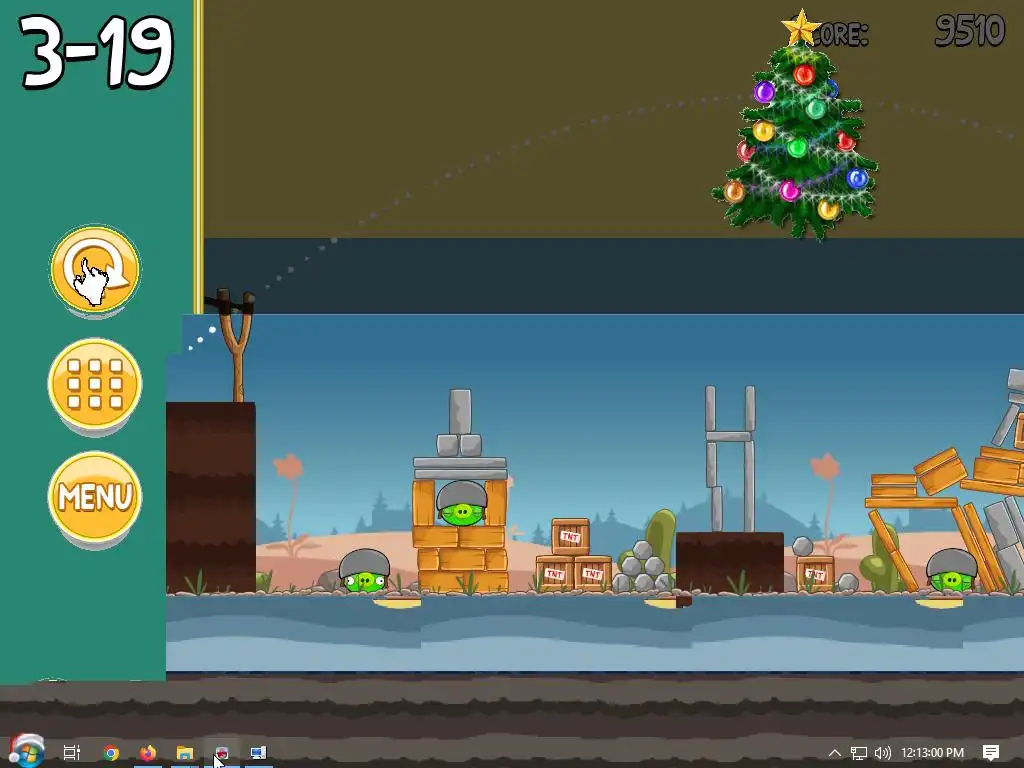Click the helmet pig beside the dirt cliff
Screen dimensions: 1024x768
click(364, 571)
